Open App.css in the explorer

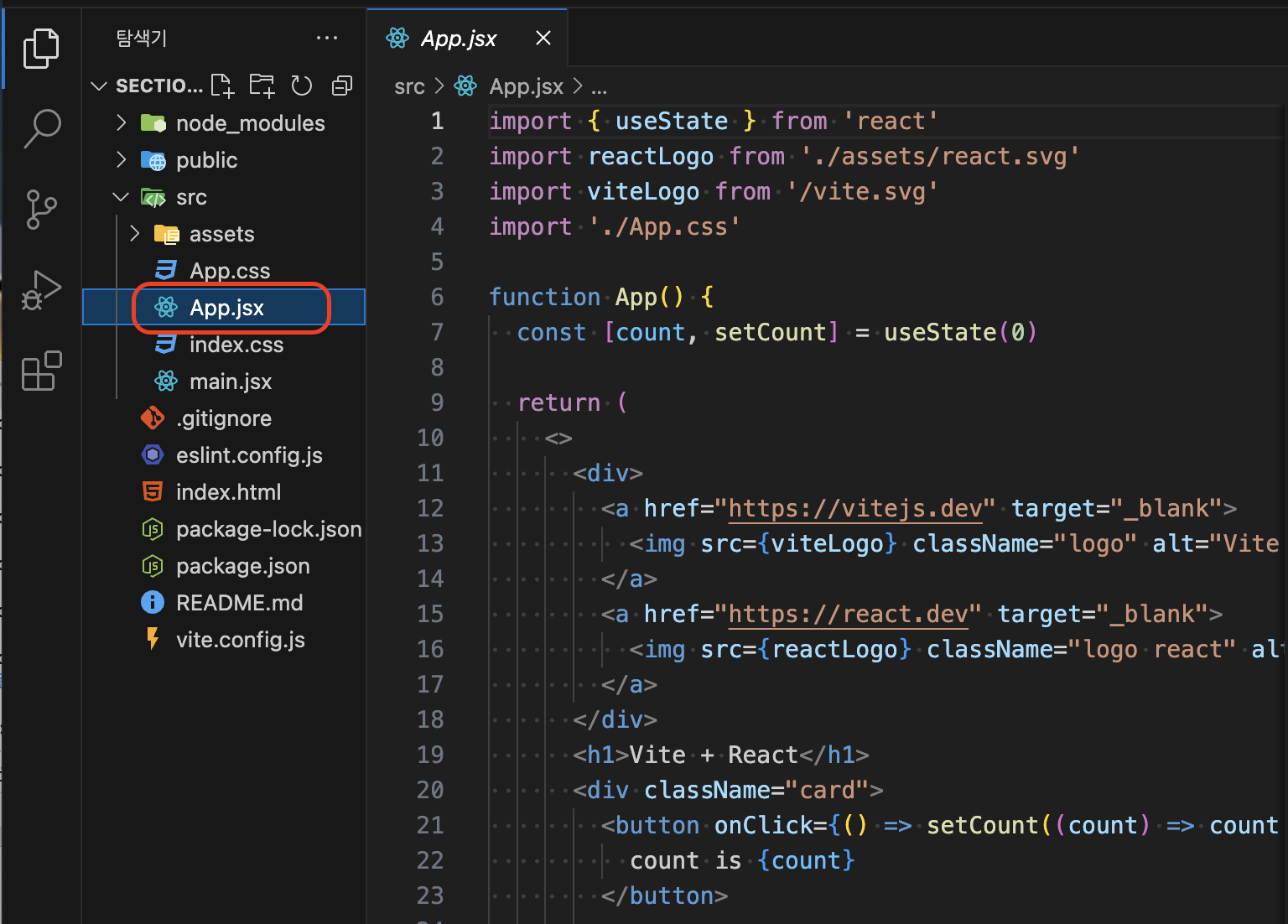pyautogui.click(x=224, y=271)
